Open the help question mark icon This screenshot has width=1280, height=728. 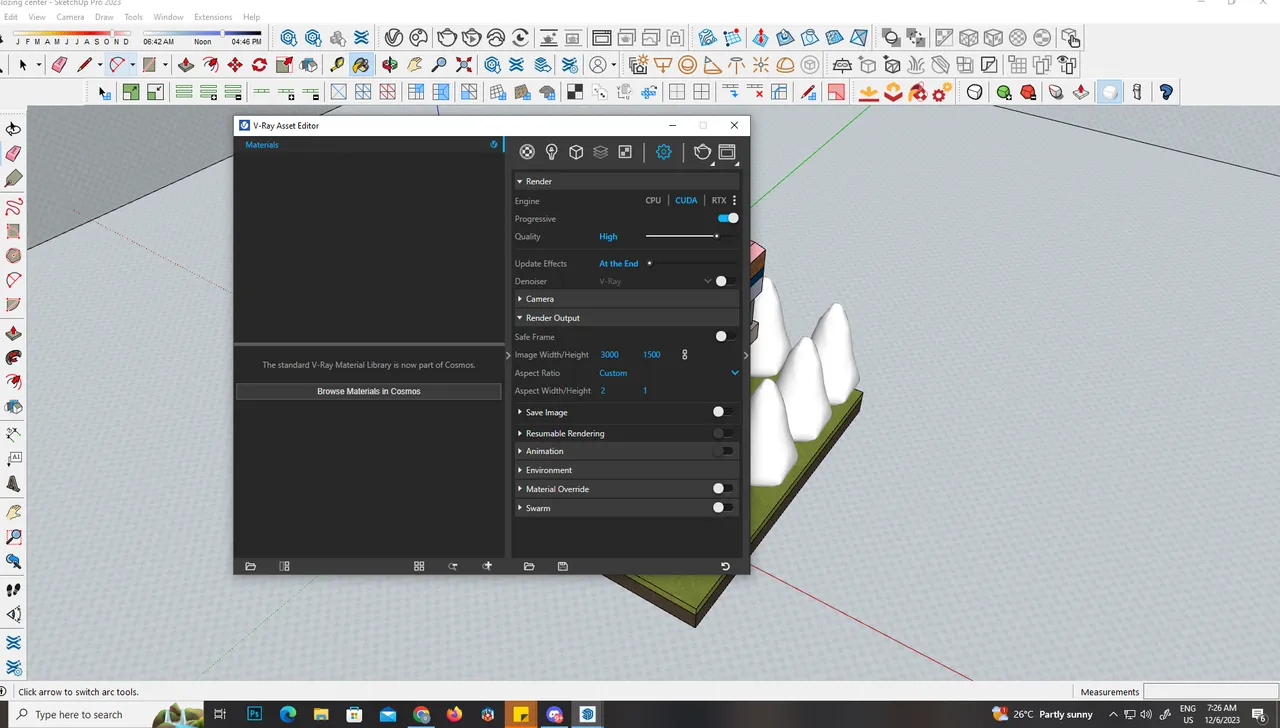point(1166,92)
